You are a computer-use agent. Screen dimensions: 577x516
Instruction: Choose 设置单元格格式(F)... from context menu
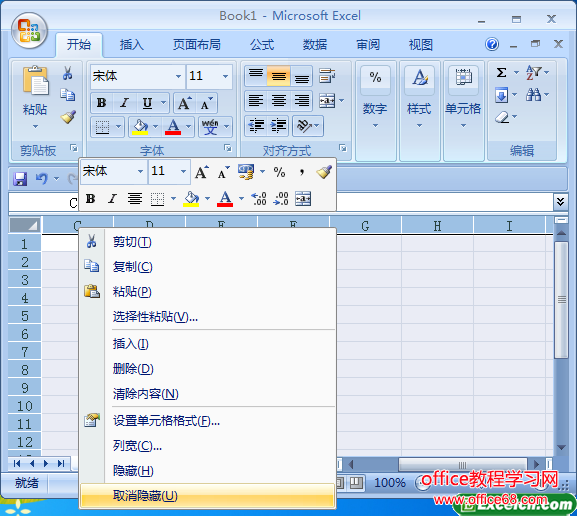(x=207, y=421)
